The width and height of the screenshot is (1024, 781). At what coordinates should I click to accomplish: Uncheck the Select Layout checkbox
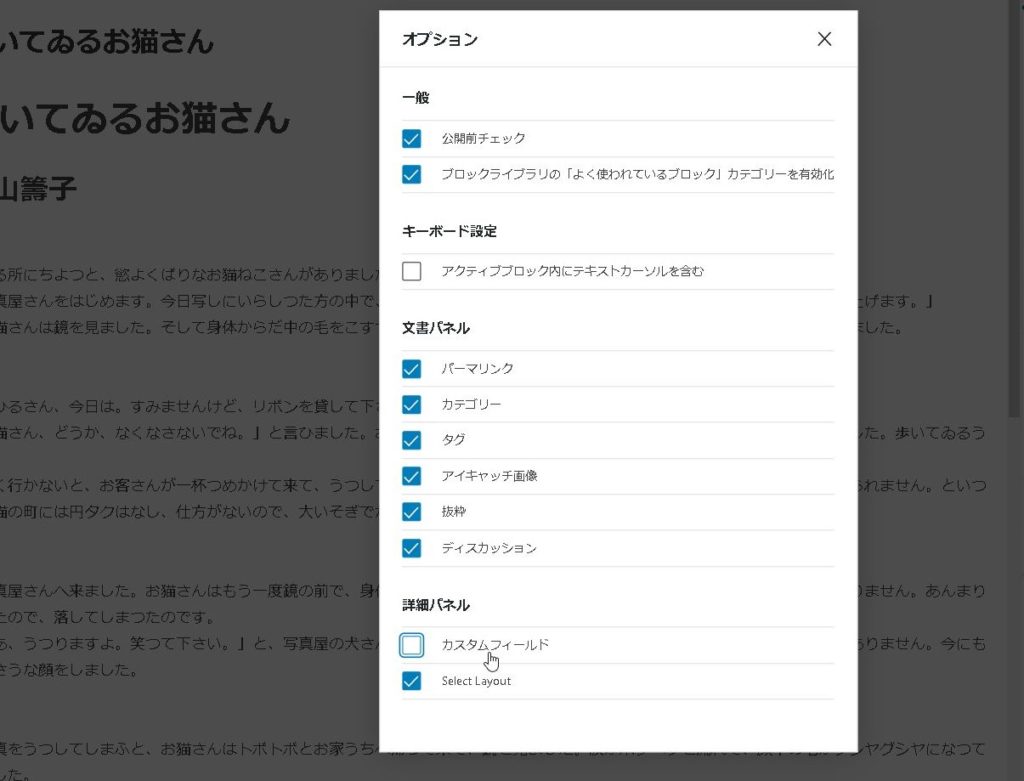[x=411, y=681]
